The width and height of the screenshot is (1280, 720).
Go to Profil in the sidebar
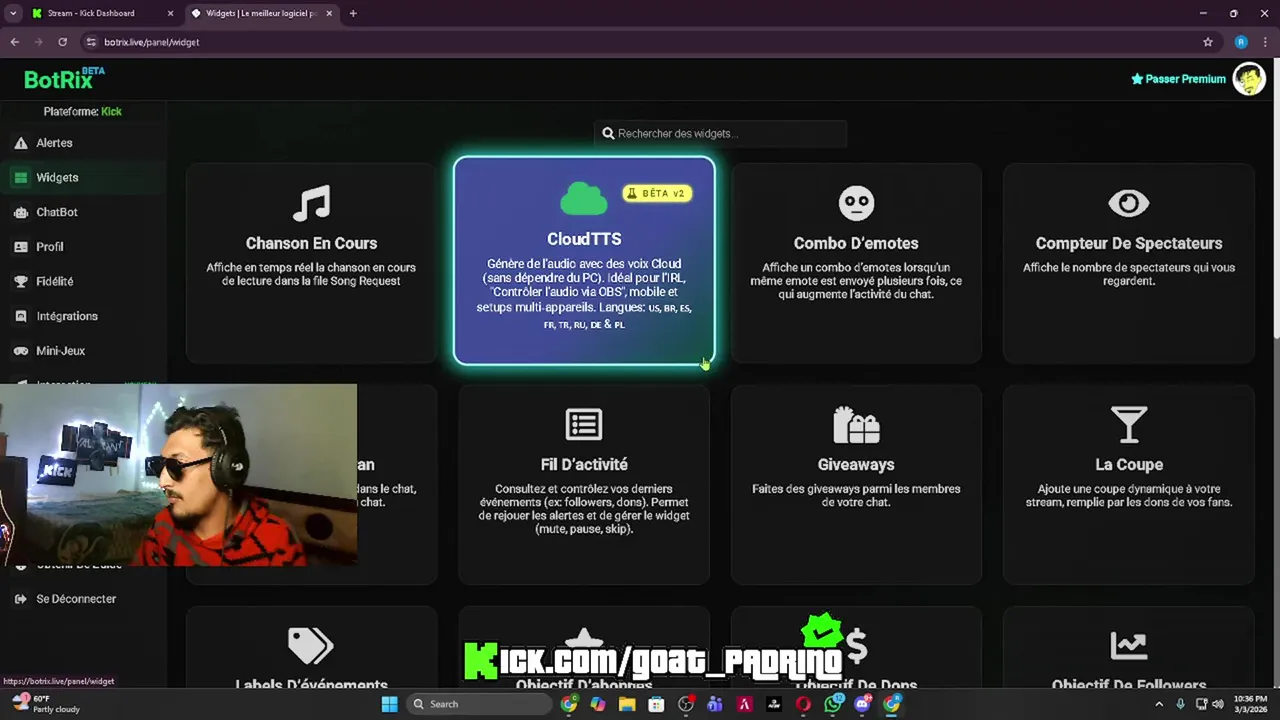pos(84,247)
